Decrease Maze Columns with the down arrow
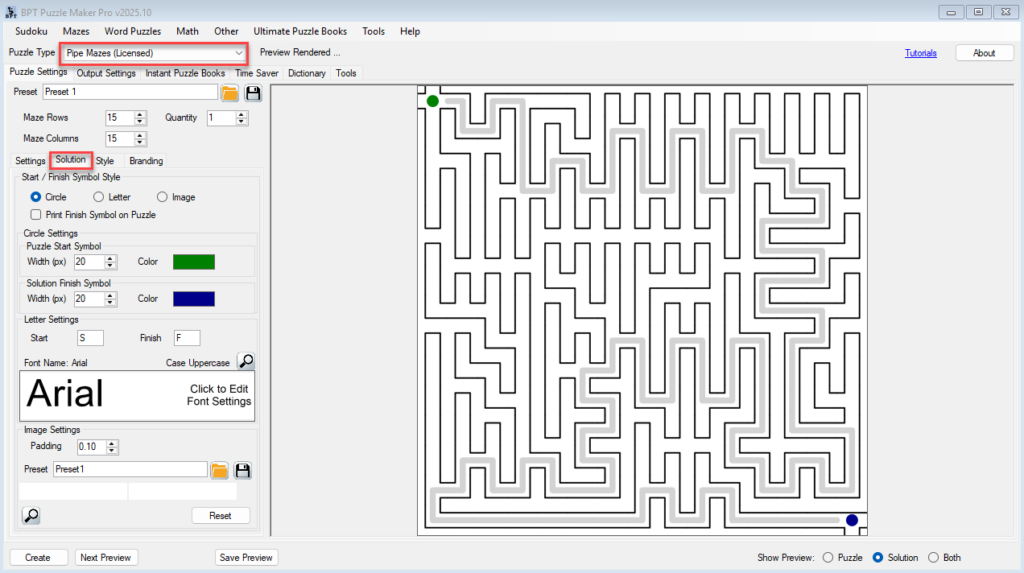Screen dimensions: 1024x573 [140, 142]
